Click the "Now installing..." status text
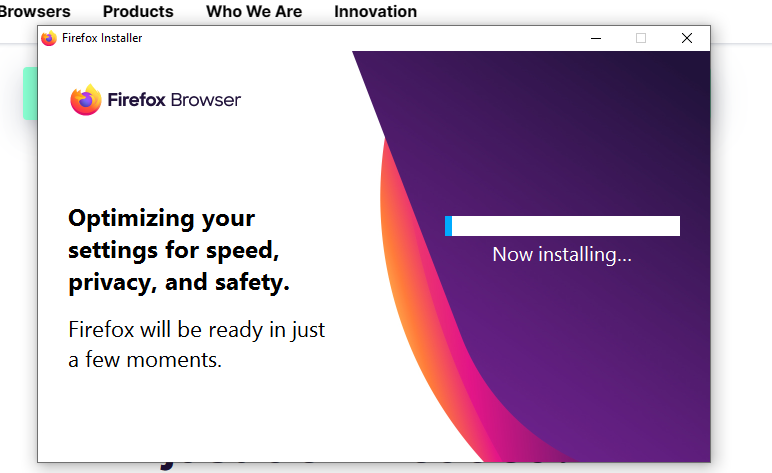Viewport: 772px width, 473px height. tap(562, 255)
